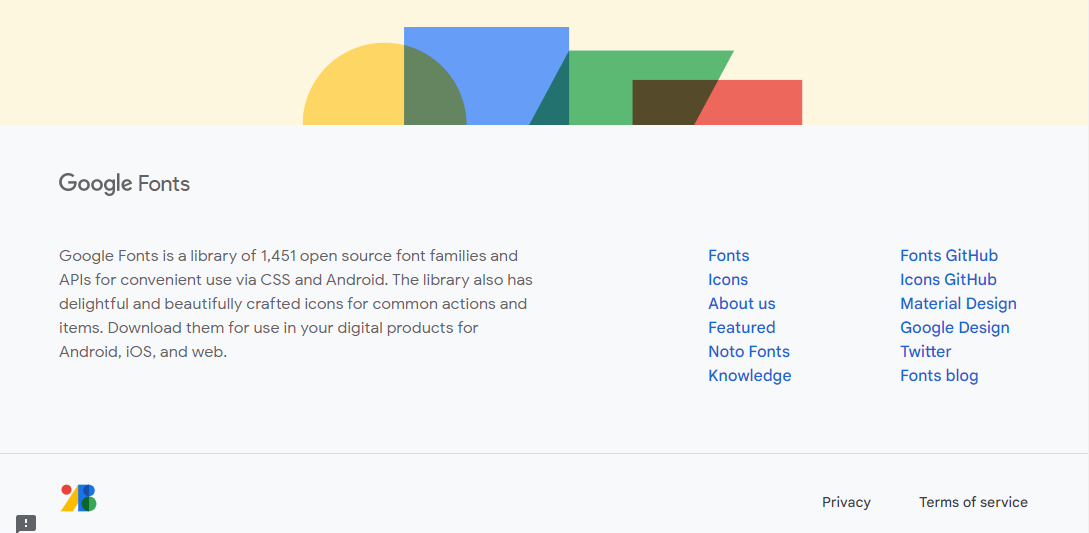Open the feedback exclamation icon
The height and width of the screenshot is (533, 1089).
(26, 524)
